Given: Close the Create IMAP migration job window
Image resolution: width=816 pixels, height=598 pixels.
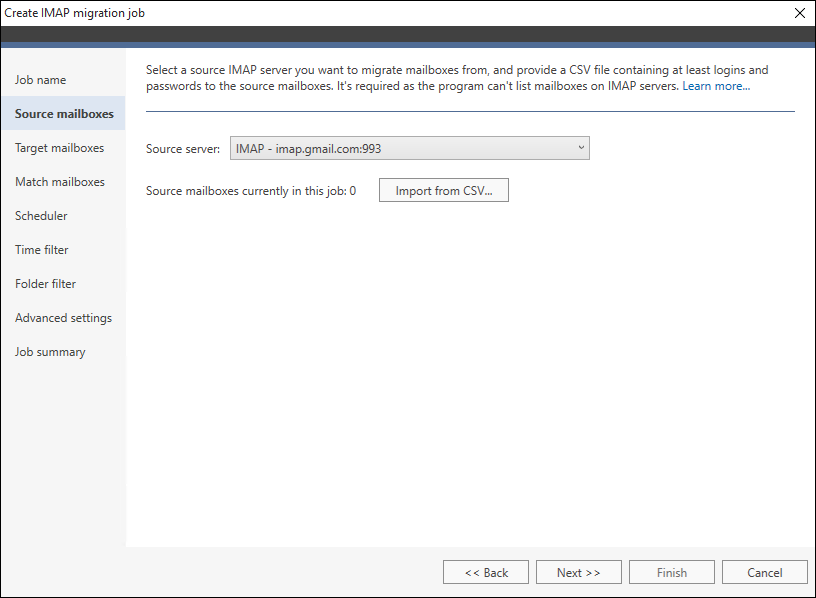Looking at the screenshot, I should [x=800, y=13].
